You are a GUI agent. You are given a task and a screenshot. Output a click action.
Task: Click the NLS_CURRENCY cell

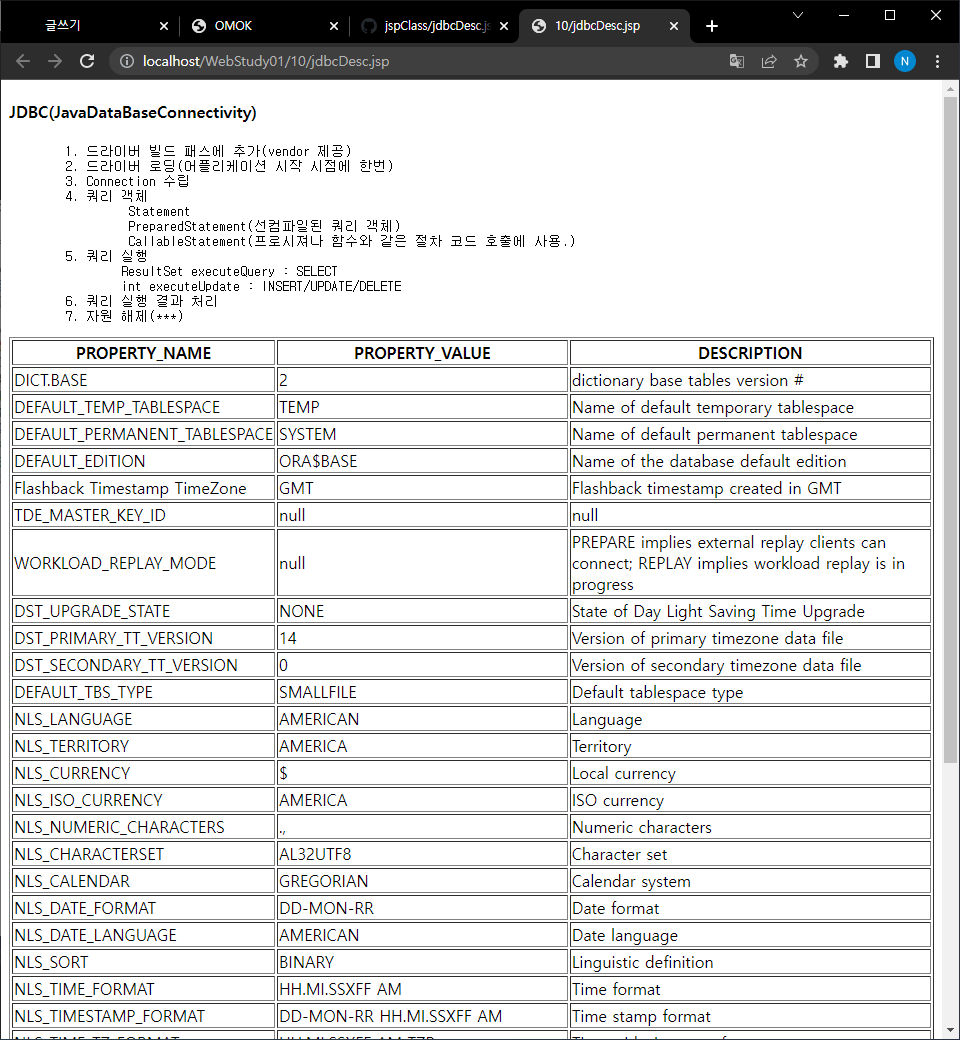(143, 773)
